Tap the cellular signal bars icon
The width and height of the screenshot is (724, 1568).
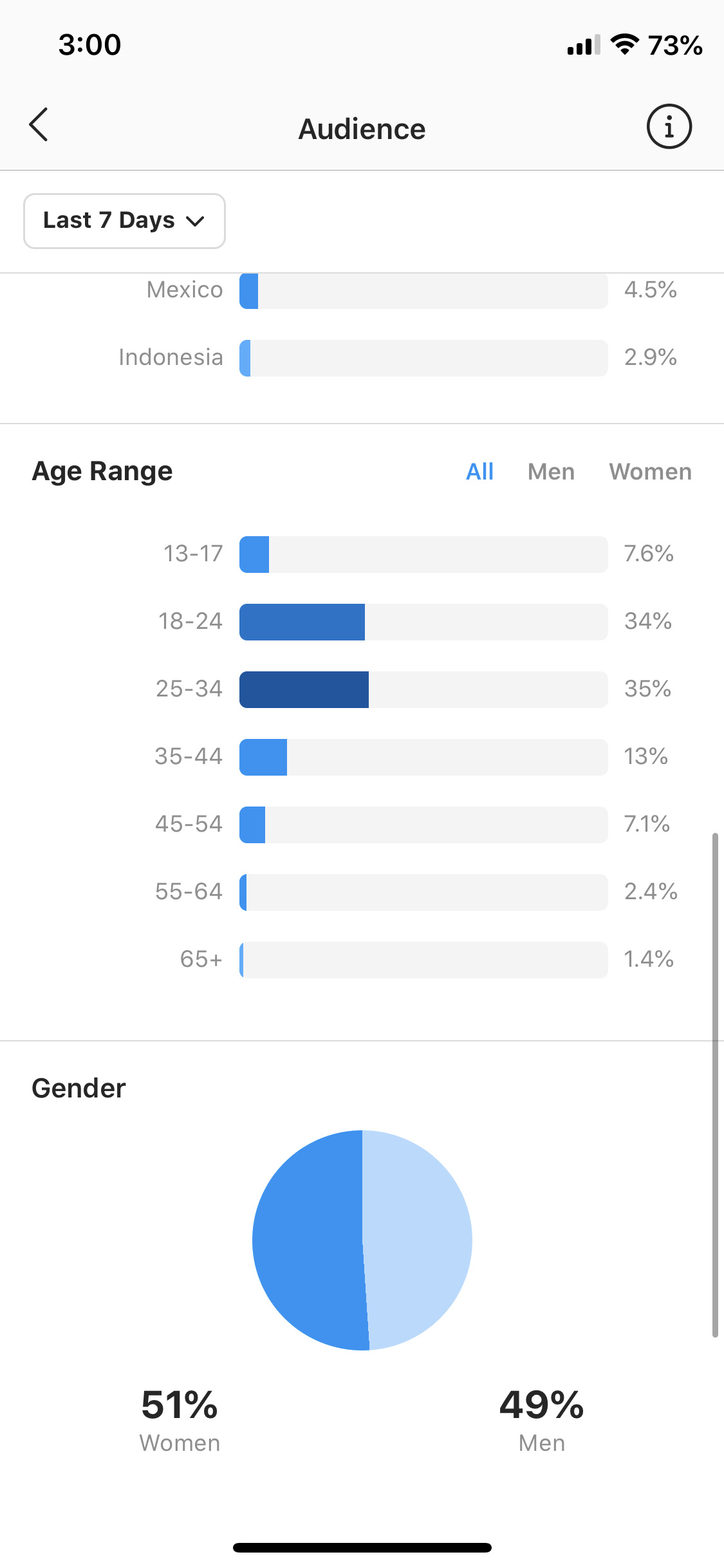[584, 44]
